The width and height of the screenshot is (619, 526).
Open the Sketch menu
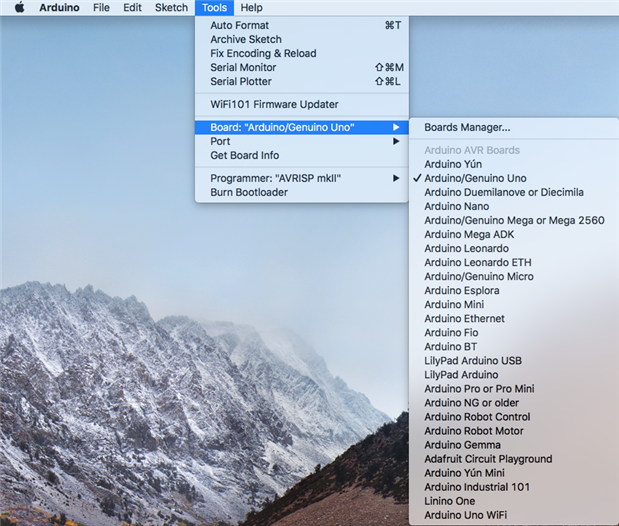tap(171, 8)
